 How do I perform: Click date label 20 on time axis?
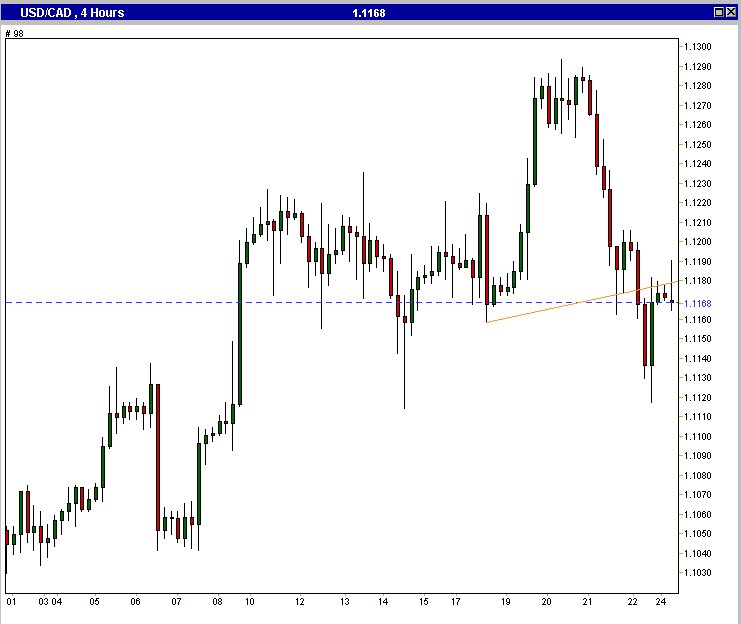(546, 602)
